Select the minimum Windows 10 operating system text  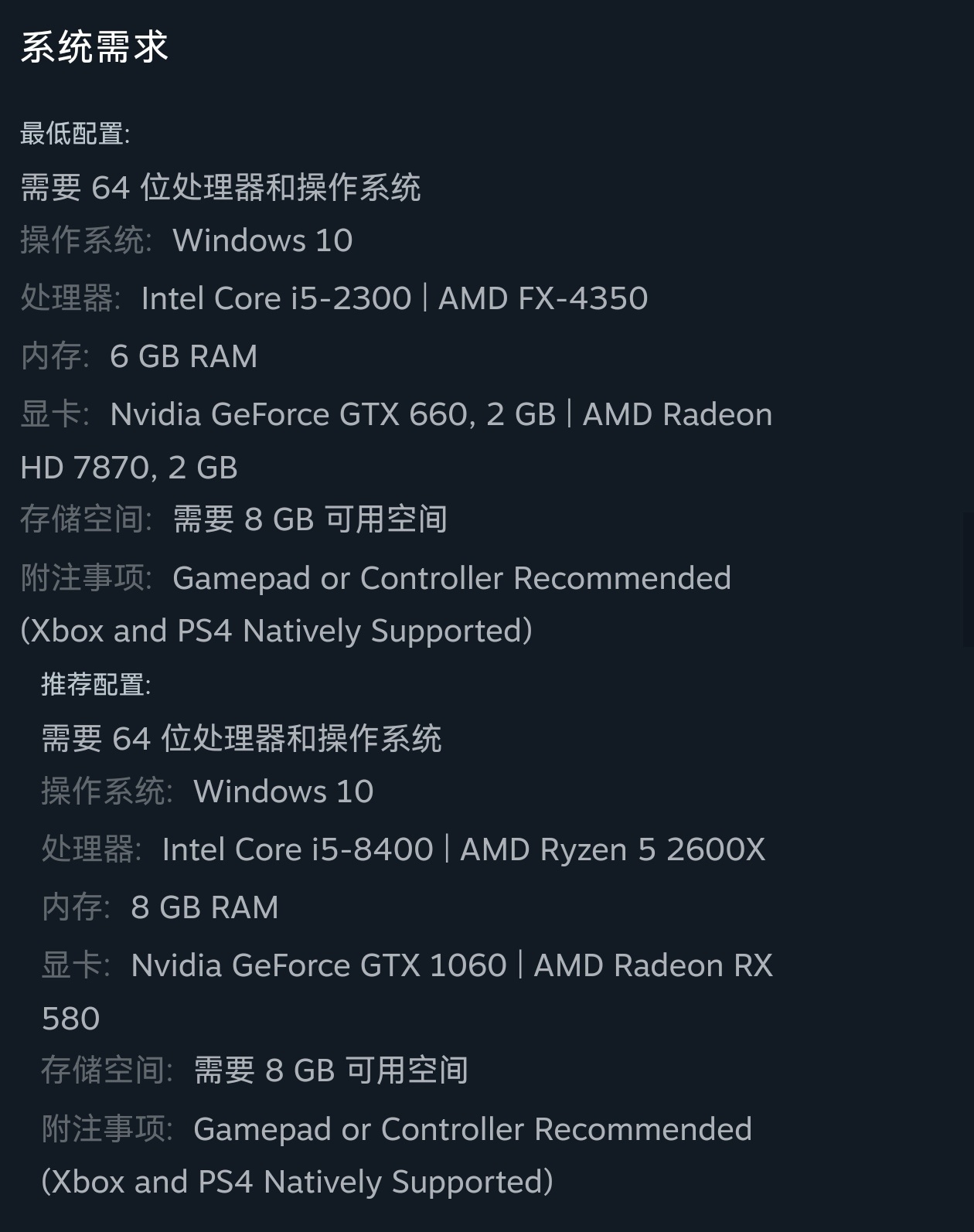(x=263, y=240)
